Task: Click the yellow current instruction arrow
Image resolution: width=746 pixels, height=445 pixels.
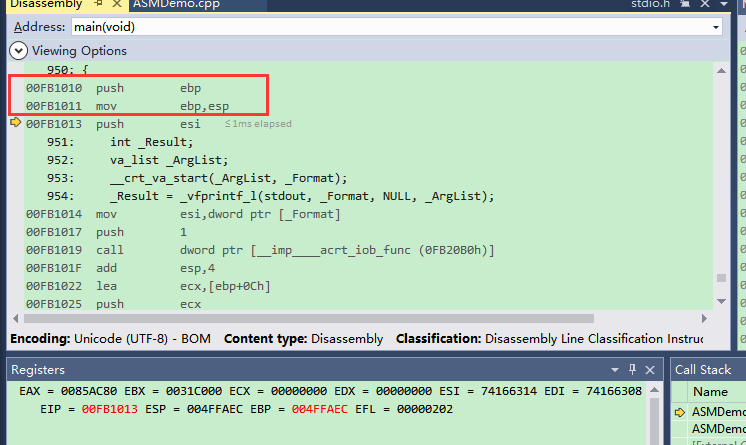Action: coord(15,124)
